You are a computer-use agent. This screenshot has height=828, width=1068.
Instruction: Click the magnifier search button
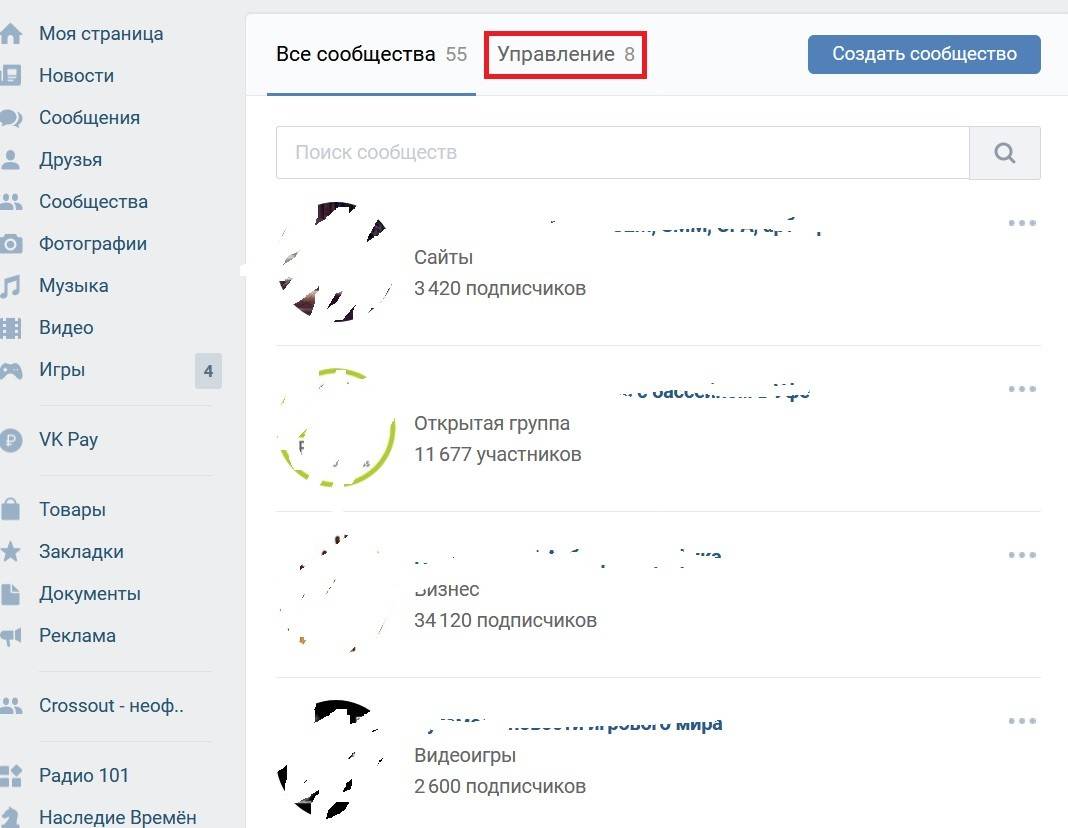(1005, 153)
